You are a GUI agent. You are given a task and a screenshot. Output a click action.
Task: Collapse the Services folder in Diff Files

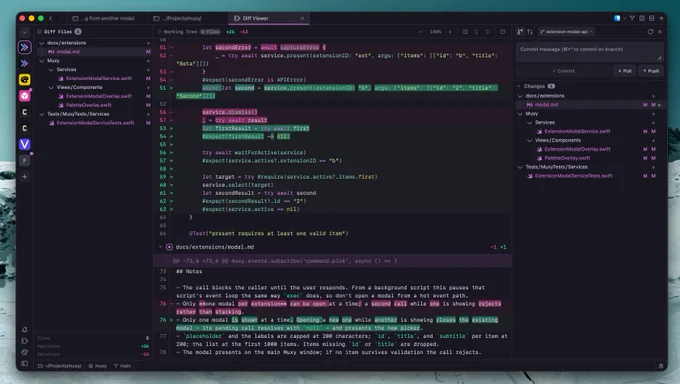point(51,69)
